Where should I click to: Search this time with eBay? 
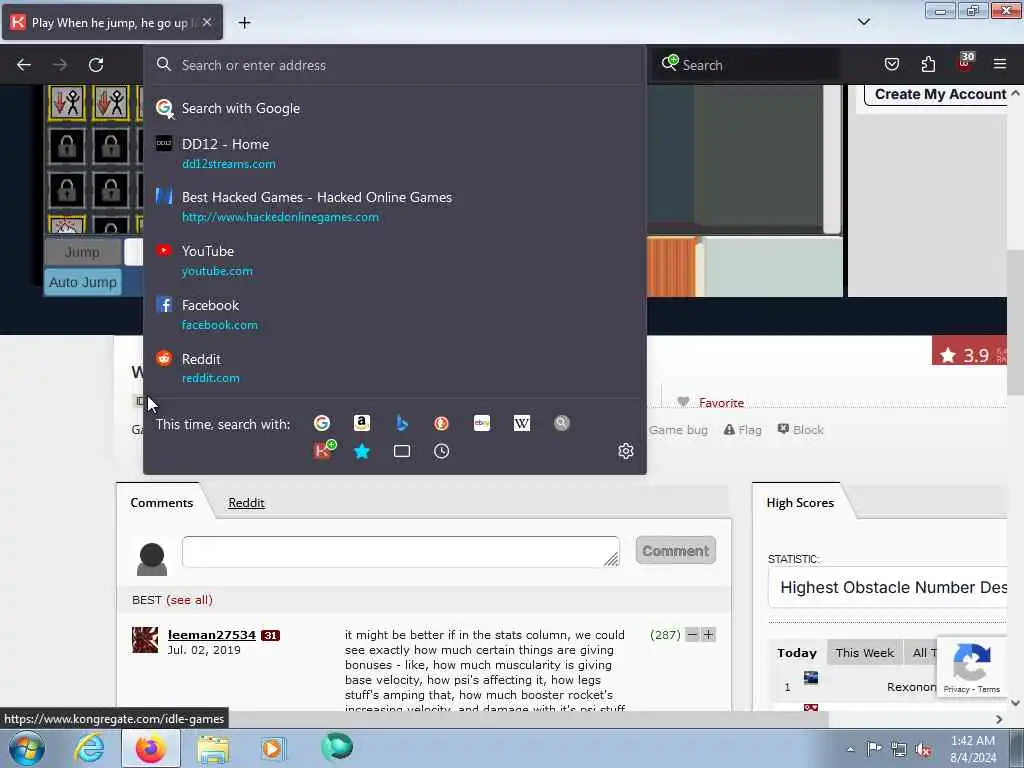(482, 423)
